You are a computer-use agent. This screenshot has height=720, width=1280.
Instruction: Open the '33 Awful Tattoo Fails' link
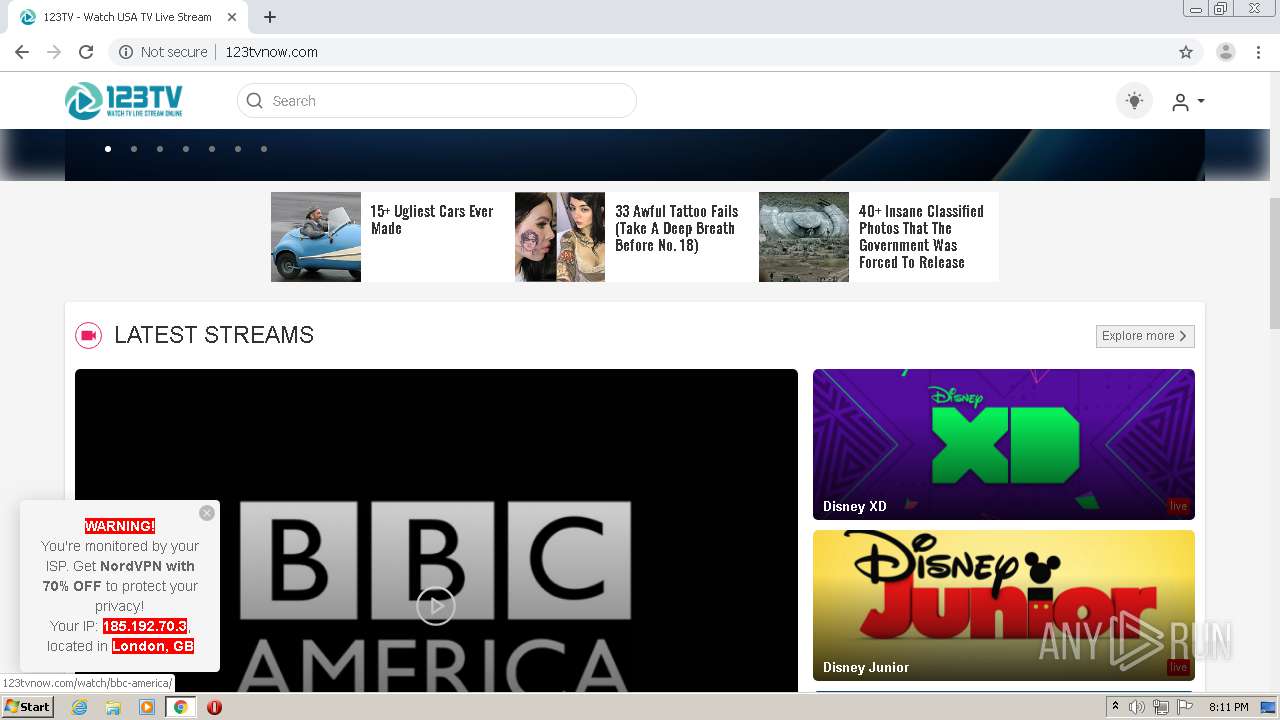point(677,228)
